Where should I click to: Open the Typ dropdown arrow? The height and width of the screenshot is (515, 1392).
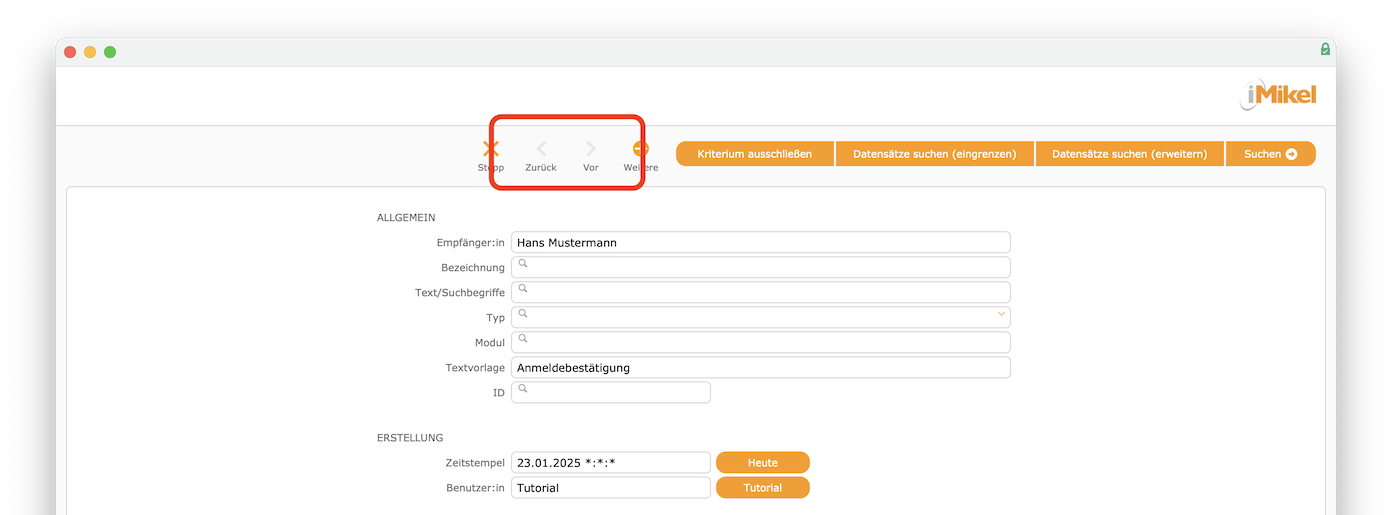(x=1001, y=314)
